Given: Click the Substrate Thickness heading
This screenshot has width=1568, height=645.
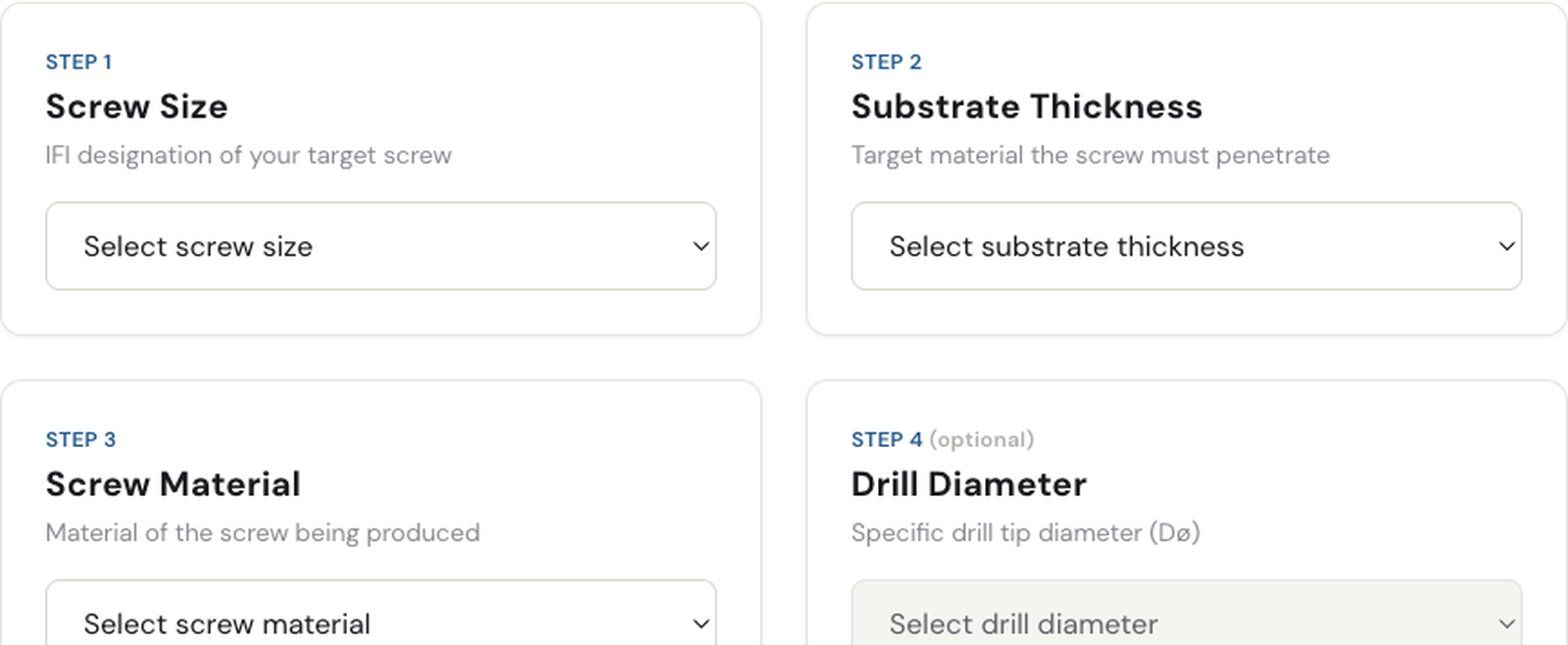Looking at the screenshot, I should (1026, 106).
